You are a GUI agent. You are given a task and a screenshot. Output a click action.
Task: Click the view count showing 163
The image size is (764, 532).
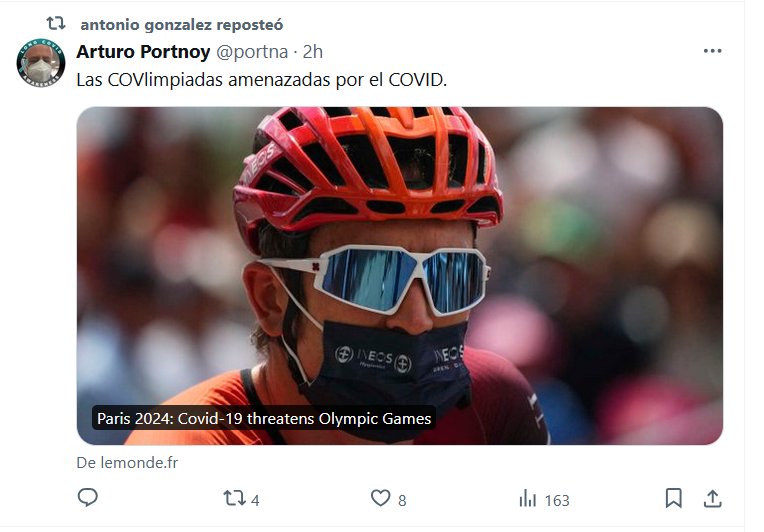pyautogui.click(x=557, y=500)
